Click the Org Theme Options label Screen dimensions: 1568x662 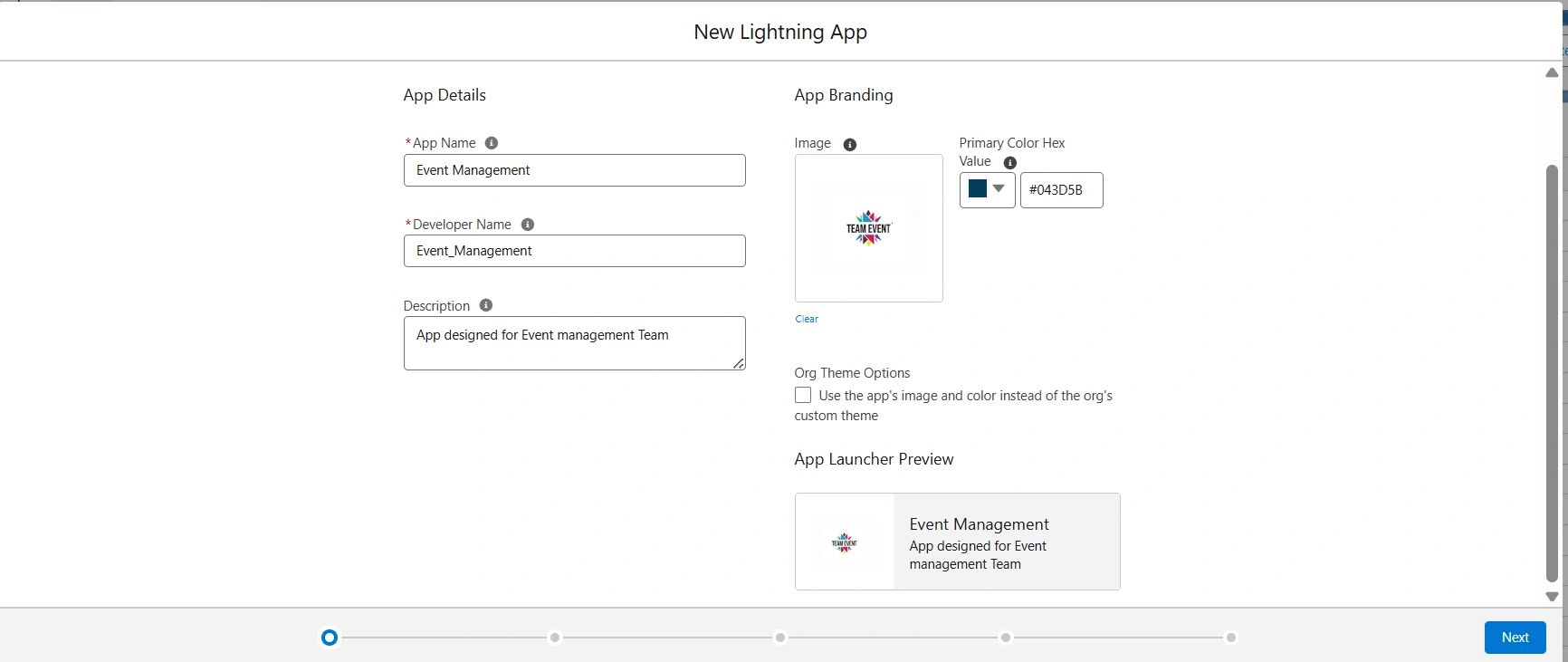point(852,373)
